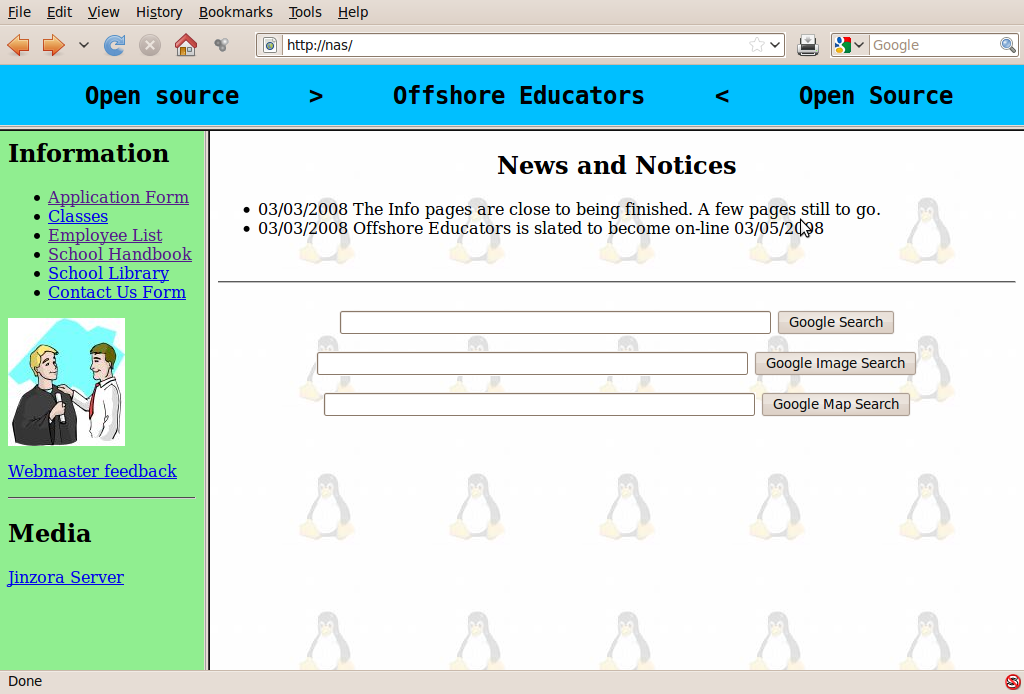Screen dimensions: 1024x694
Task: Click the Google Search text input field
Action: point(555,322)
